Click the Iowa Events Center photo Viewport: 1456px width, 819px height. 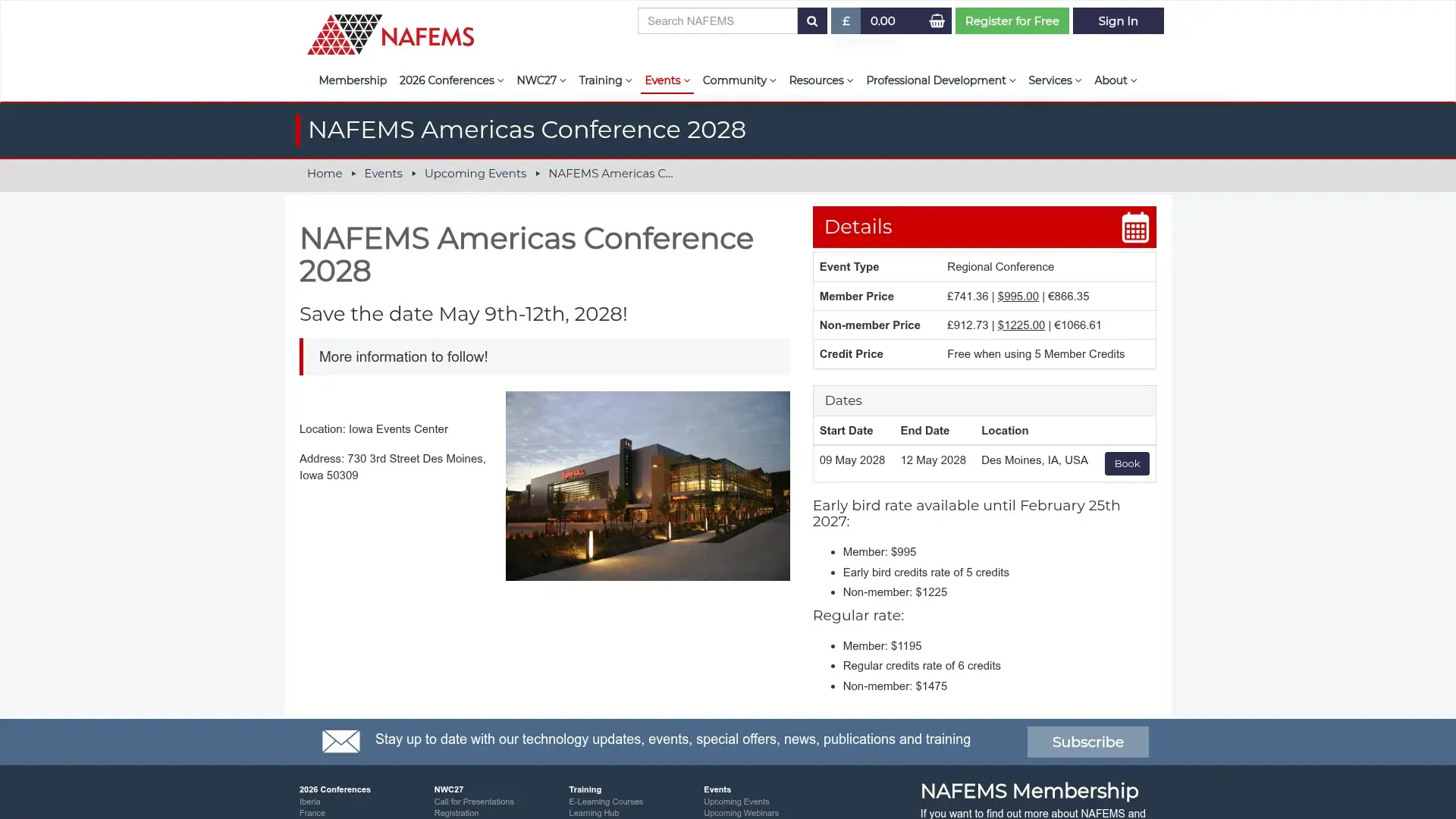648,486
